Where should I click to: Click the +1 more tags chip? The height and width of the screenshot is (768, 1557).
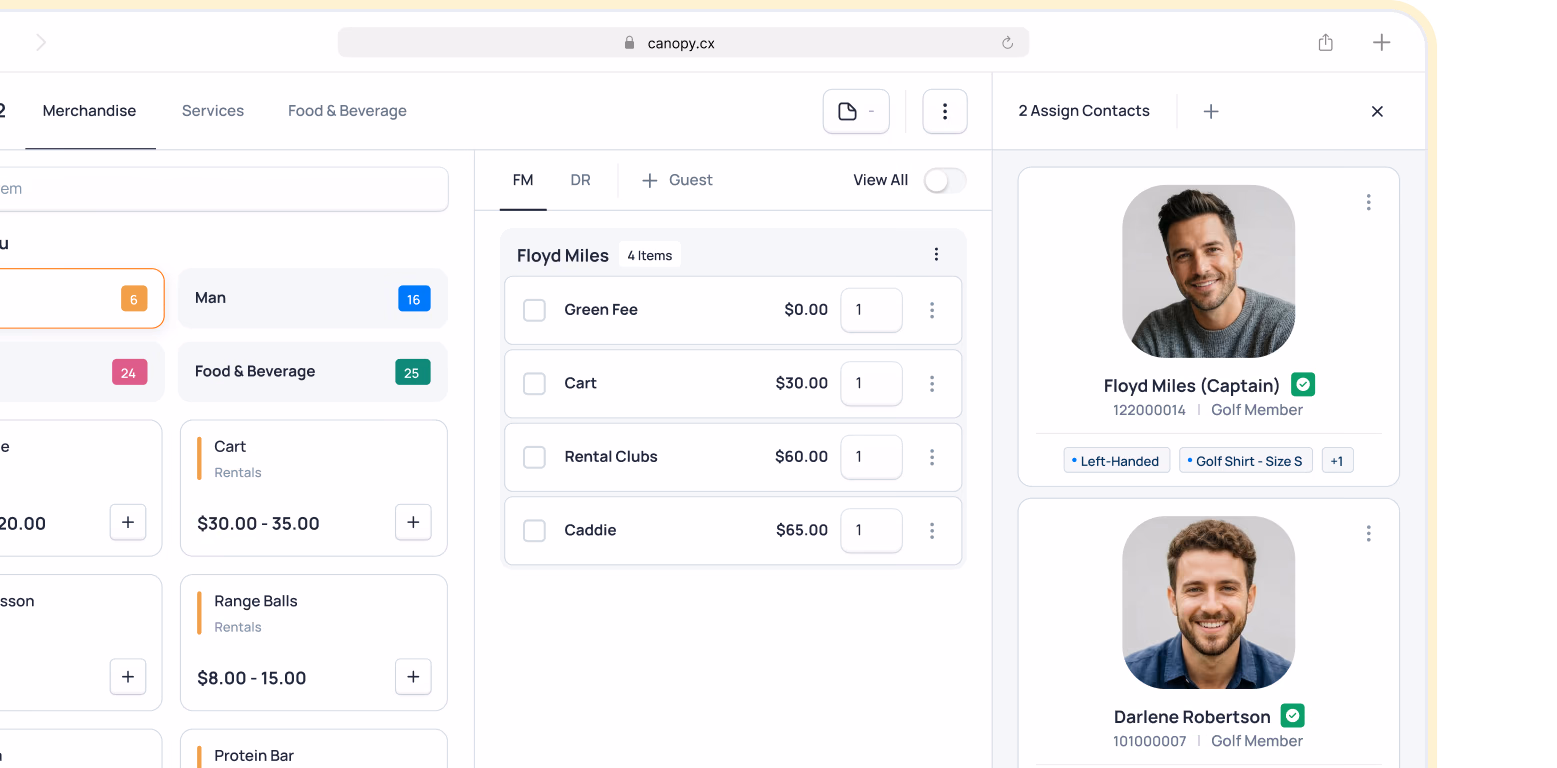click(1337, 461)
